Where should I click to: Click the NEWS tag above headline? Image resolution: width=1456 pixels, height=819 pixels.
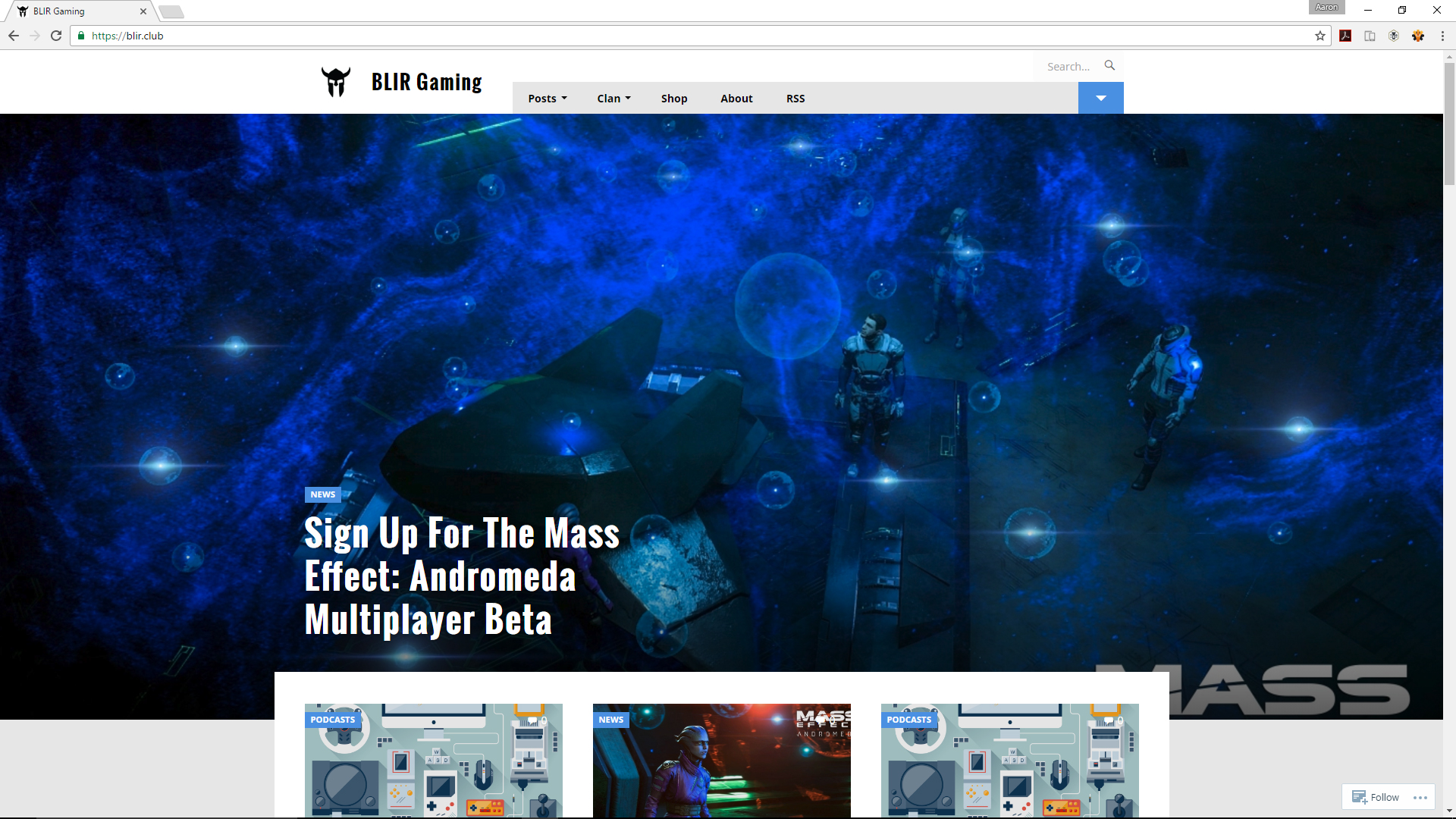[322, 494]
